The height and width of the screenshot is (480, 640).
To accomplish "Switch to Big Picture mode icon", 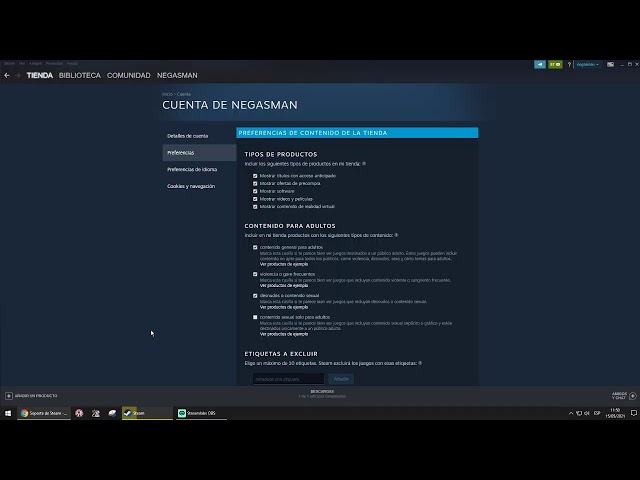I will 610,64.
